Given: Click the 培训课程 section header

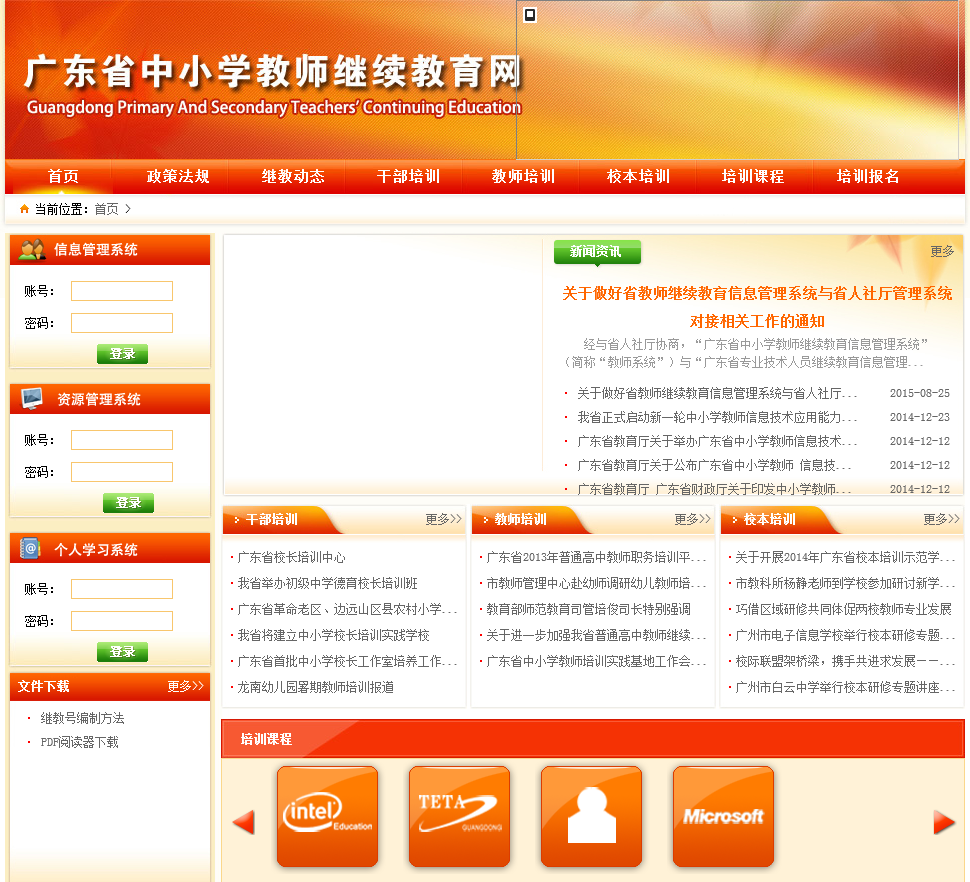Looking at the screenshot, I should pos(593,739).
